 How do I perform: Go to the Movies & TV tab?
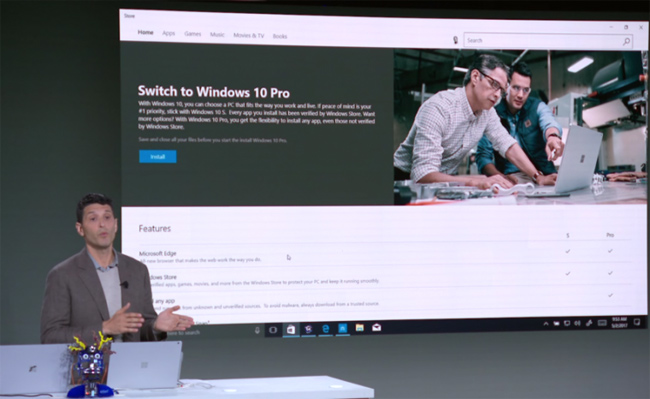pyautogui.click(x=248, y=35)
